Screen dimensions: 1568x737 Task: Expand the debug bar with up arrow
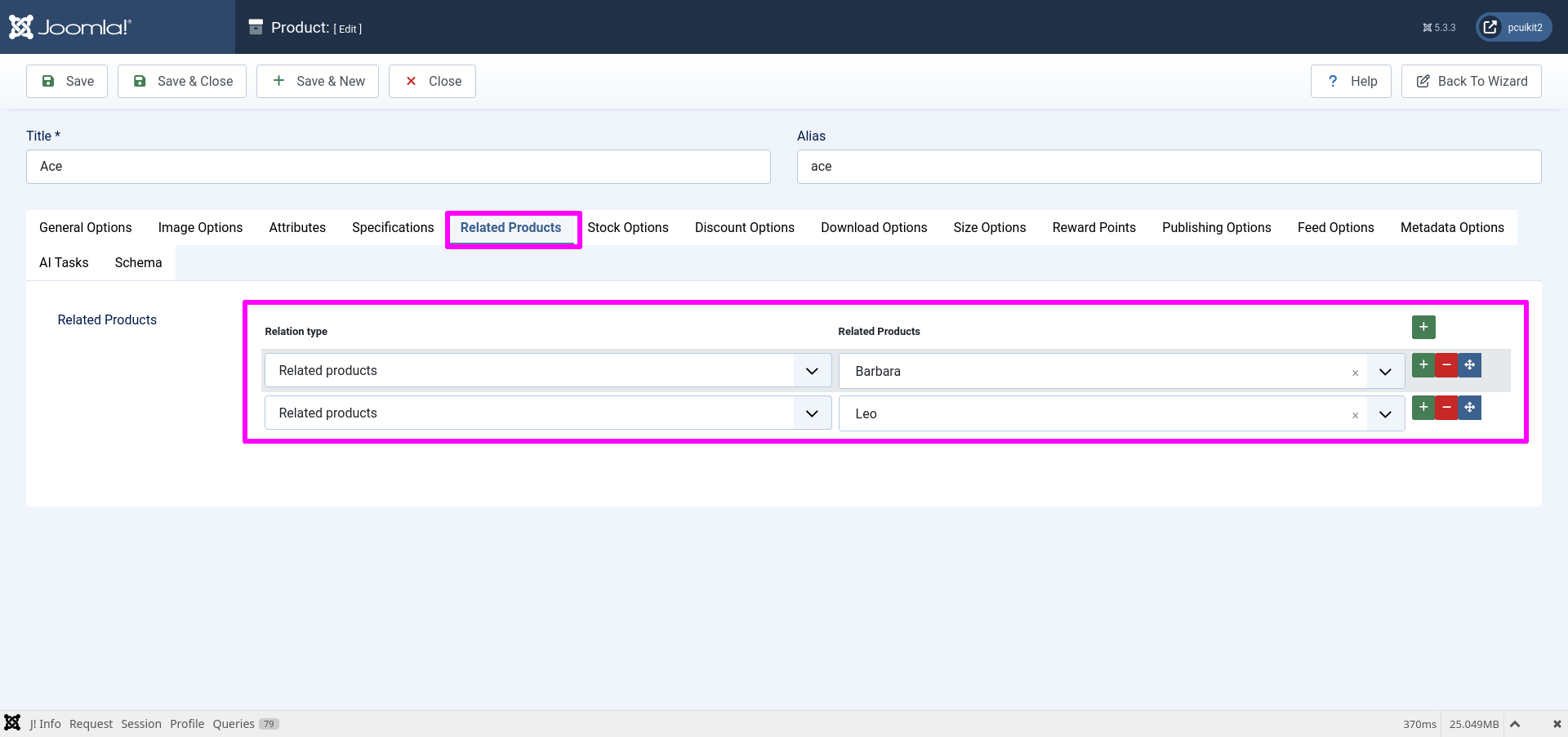coord(1515,724)
